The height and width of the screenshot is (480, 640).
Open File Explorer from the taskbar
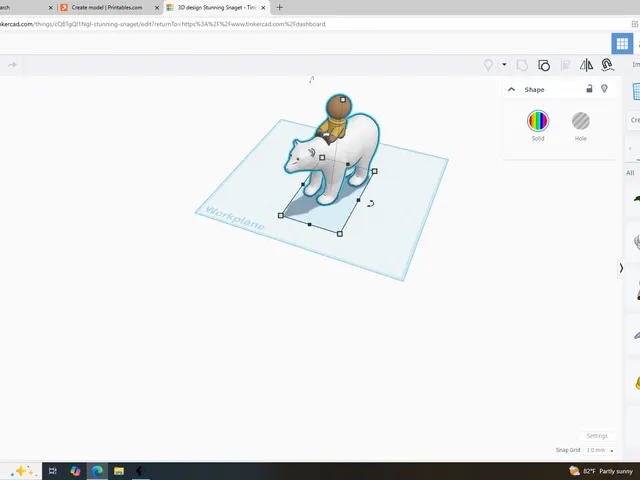[x=119, y=471]
